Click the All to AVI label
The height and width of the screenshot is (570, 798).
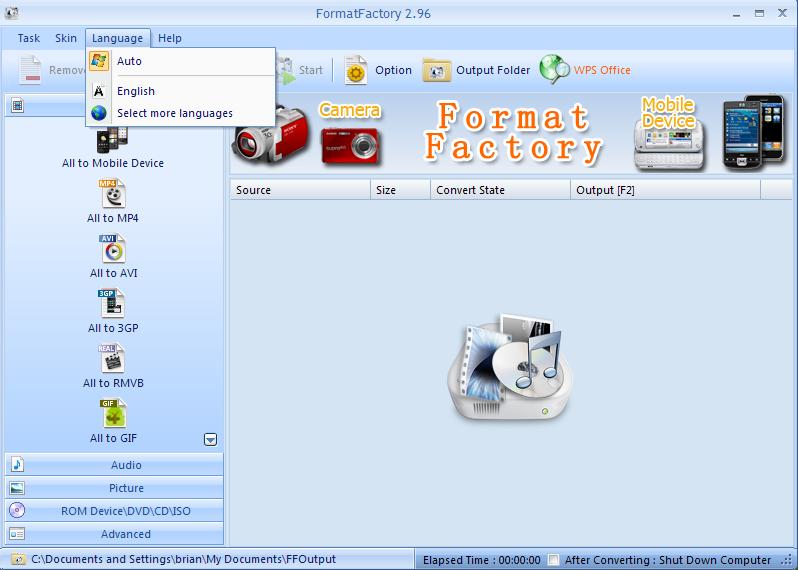click(x=113, y=273)
